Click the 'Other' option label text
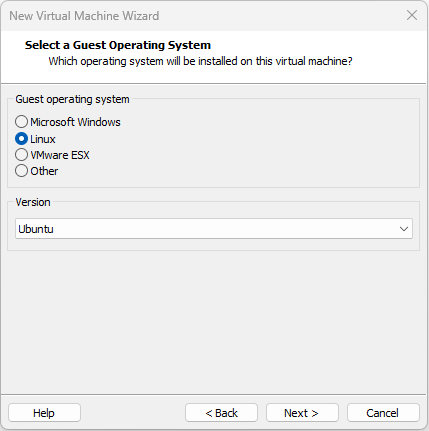The image size is (429, 431). [x=44, y=171]
